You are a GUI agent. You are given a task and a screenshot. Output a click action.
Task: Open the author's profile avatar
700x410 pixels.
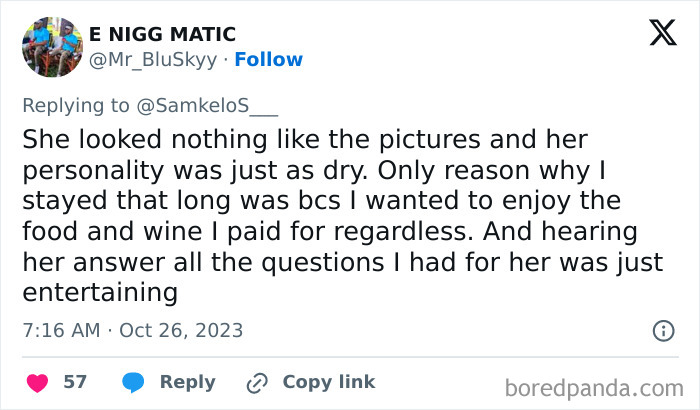(x=50, y=47)
